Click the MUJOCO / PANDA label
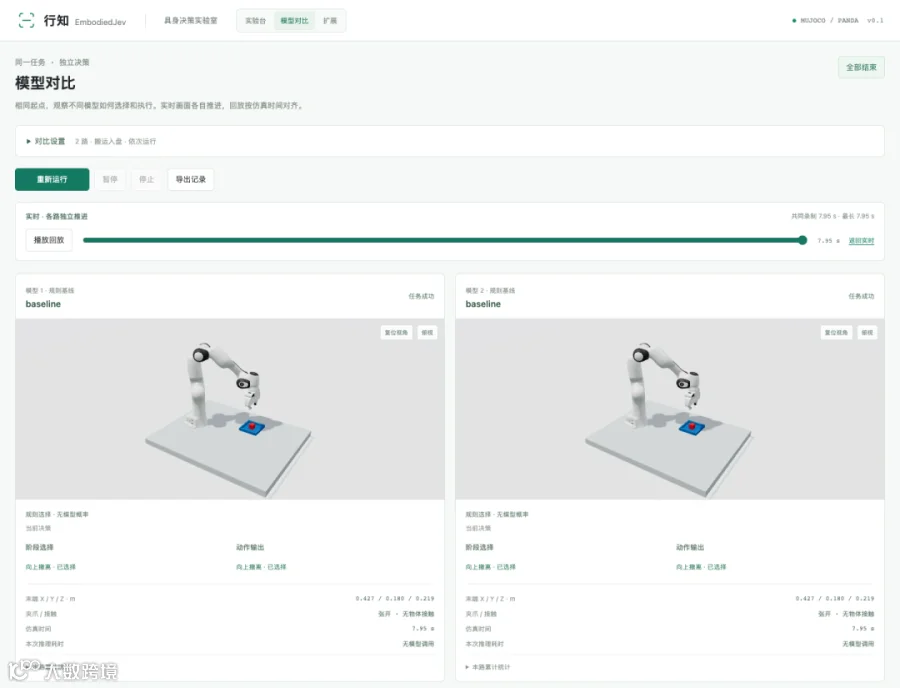900x688 pixels. point(829,21)
